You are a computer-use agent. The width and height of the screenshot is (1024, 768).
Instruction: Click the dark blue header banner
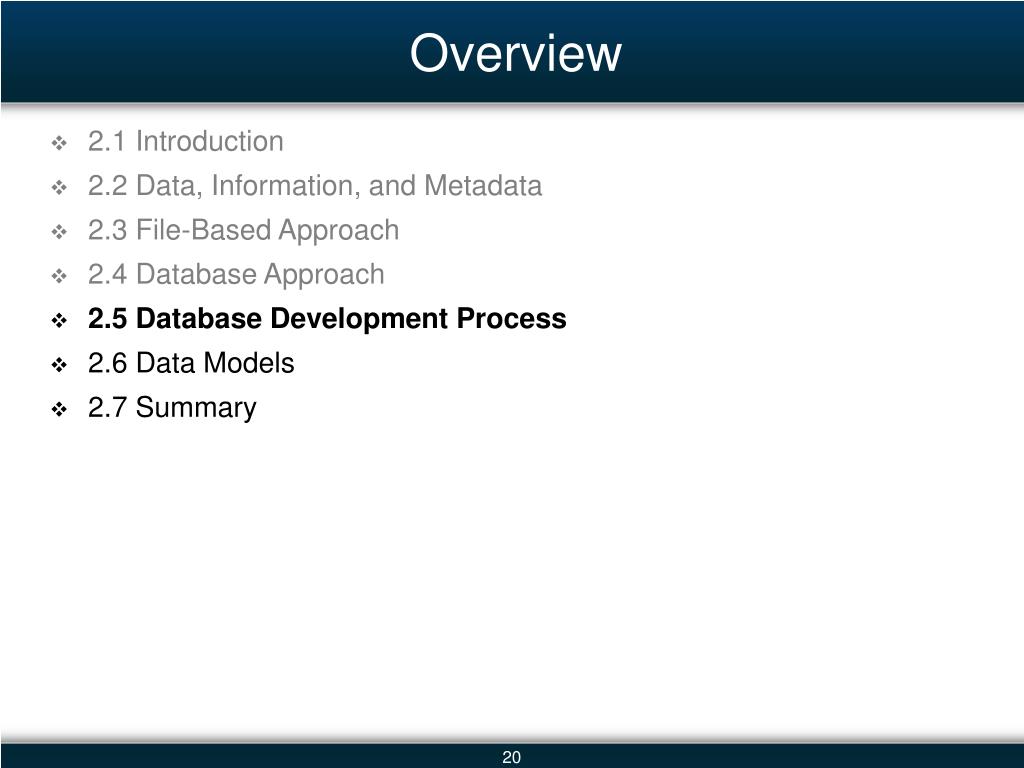pyautogui.click(x=512, y=52)
